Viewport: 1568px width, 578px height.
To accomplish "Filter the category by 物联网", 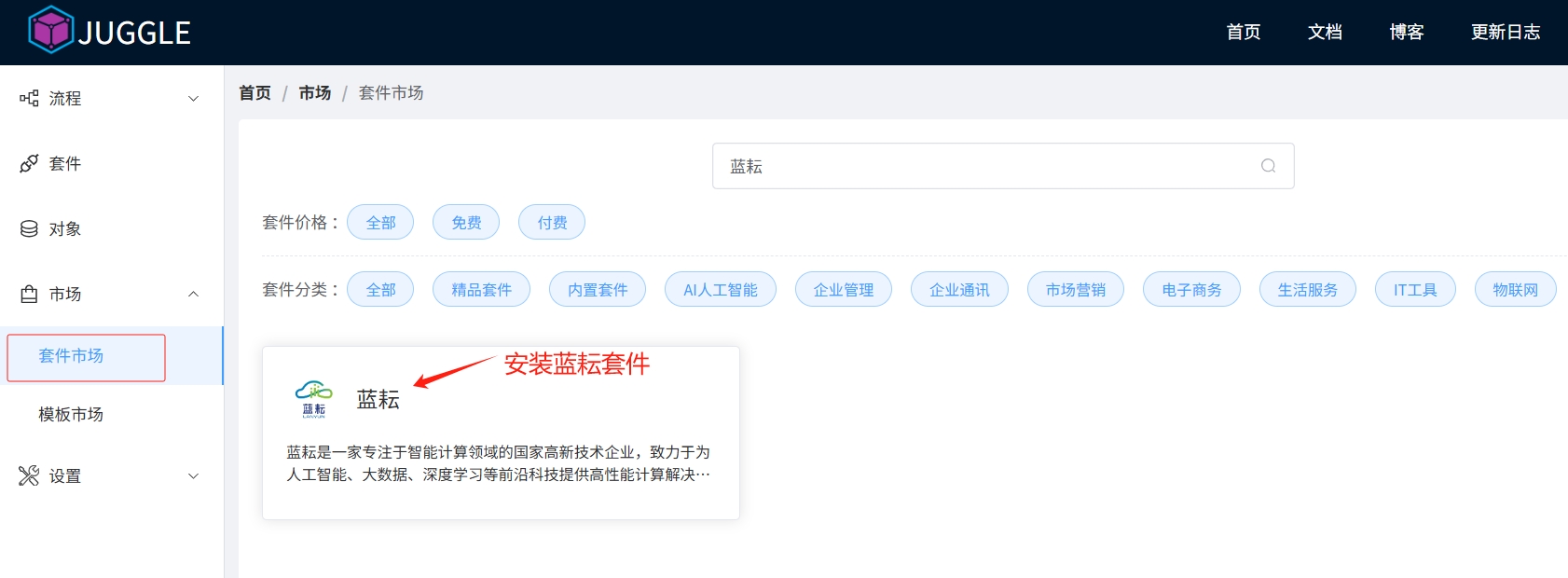I will tap(1516, 289).
